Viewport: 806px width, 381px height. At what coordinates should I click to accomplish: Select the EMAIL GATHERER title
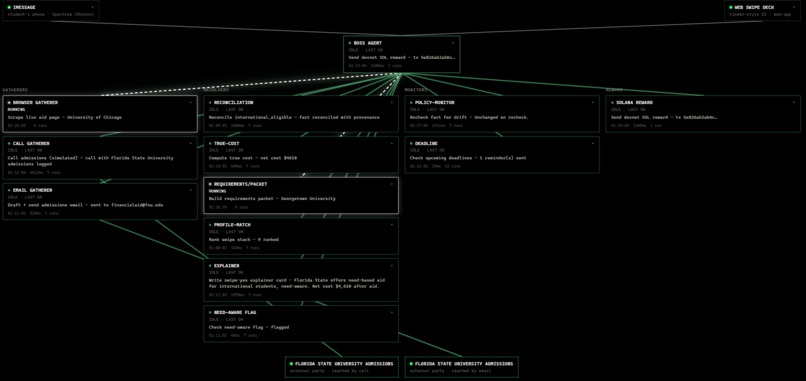coord(33,190)
